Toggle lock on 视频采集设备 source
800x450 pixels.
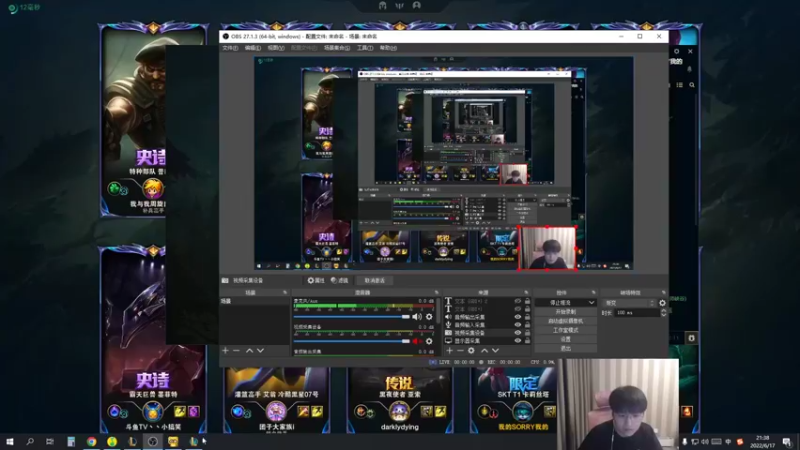(527, 333)
